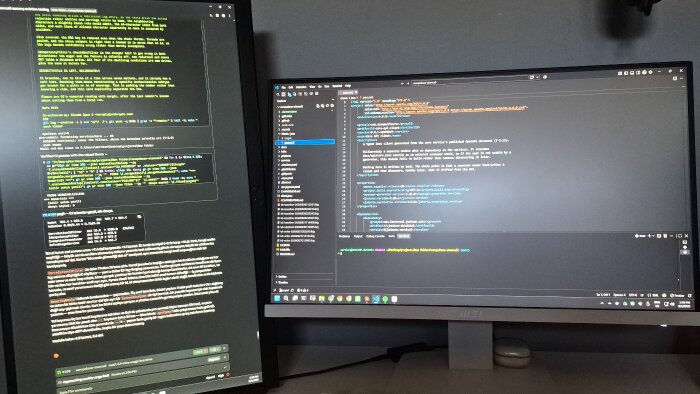Click the New Folder icon in Explorer header
700x394 pixels.
pyautogui.click(x=323, y=106)
